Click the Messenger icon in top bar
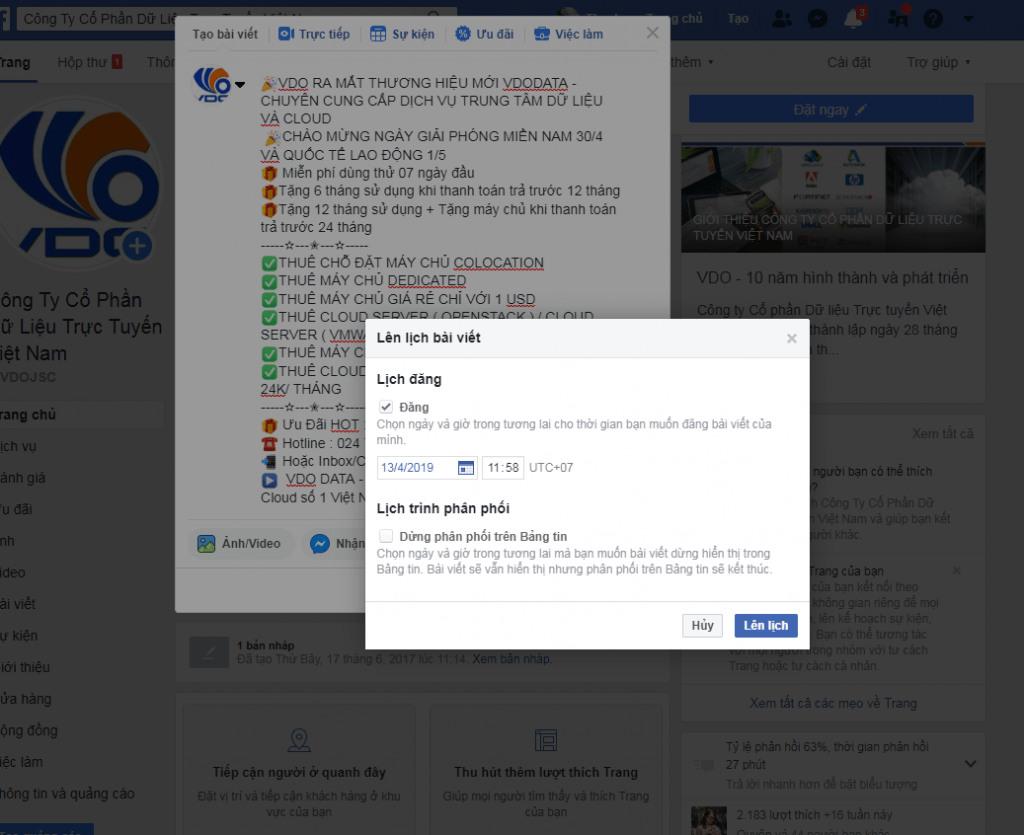 coord(816,18)
